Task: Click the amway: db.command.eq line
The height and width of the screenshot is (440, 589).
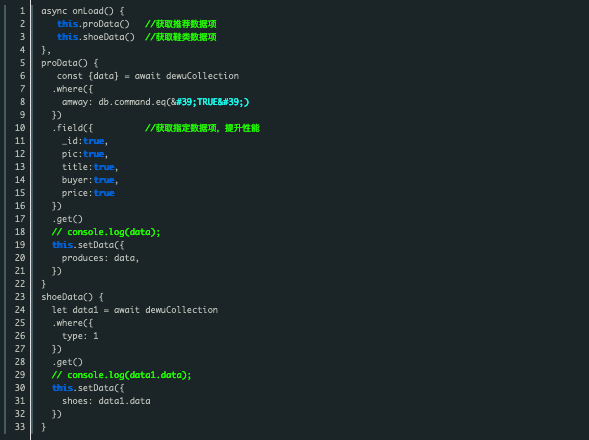Action: (x=156, y=102)
